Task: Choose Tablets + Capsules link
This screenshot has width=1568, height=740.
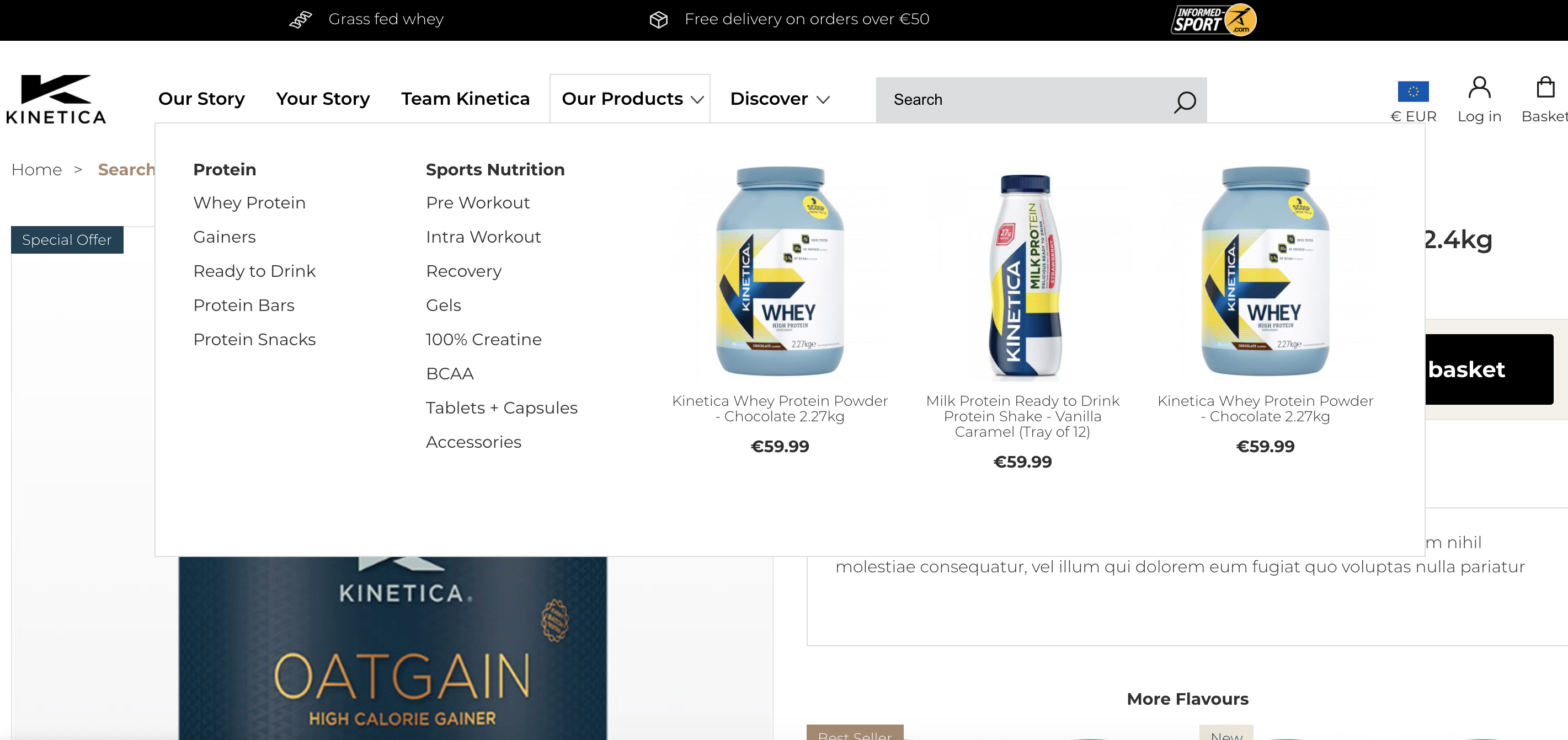Action: pos(501,408)
